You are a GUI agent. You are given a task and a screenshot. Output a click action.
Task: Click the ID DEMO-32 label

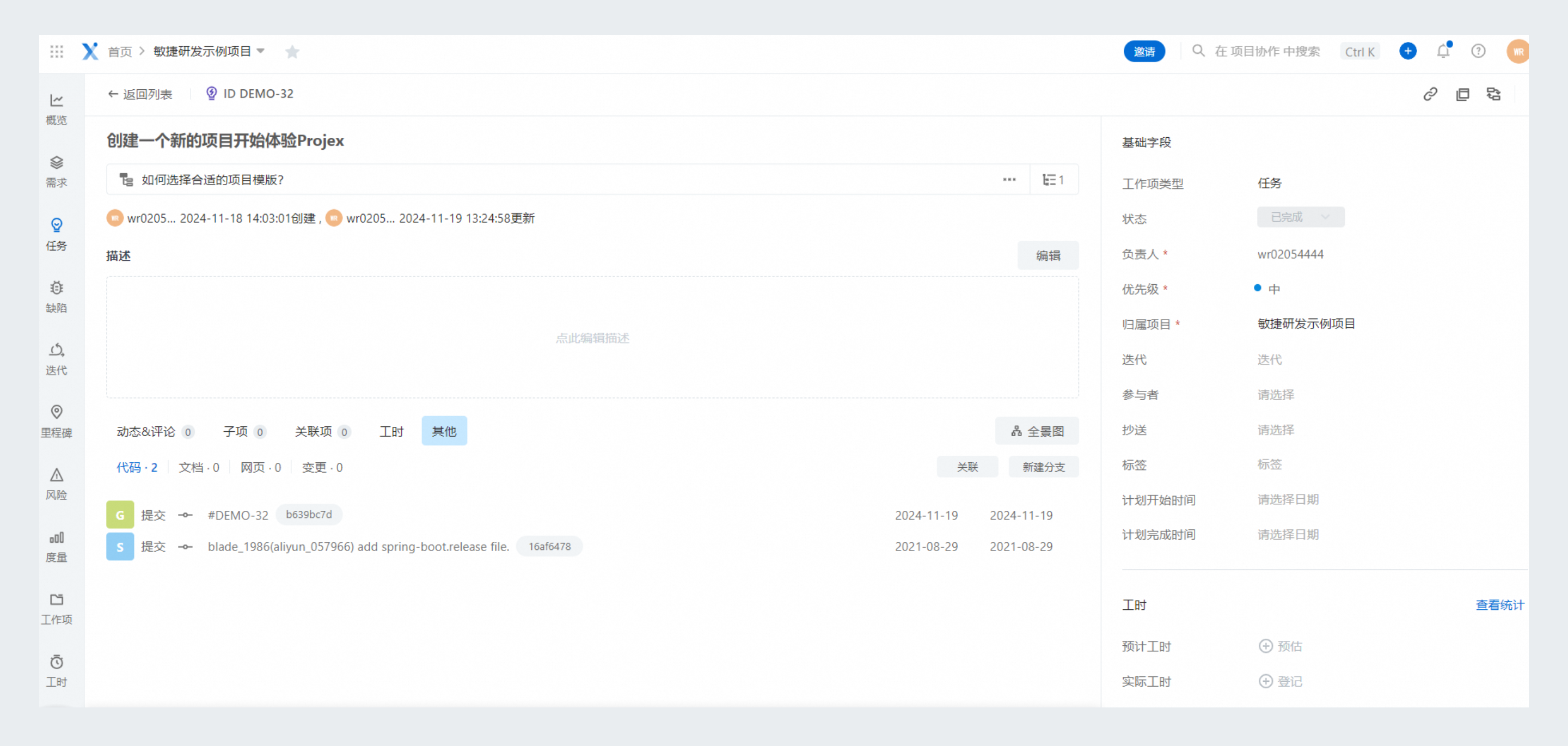(258, 94)
